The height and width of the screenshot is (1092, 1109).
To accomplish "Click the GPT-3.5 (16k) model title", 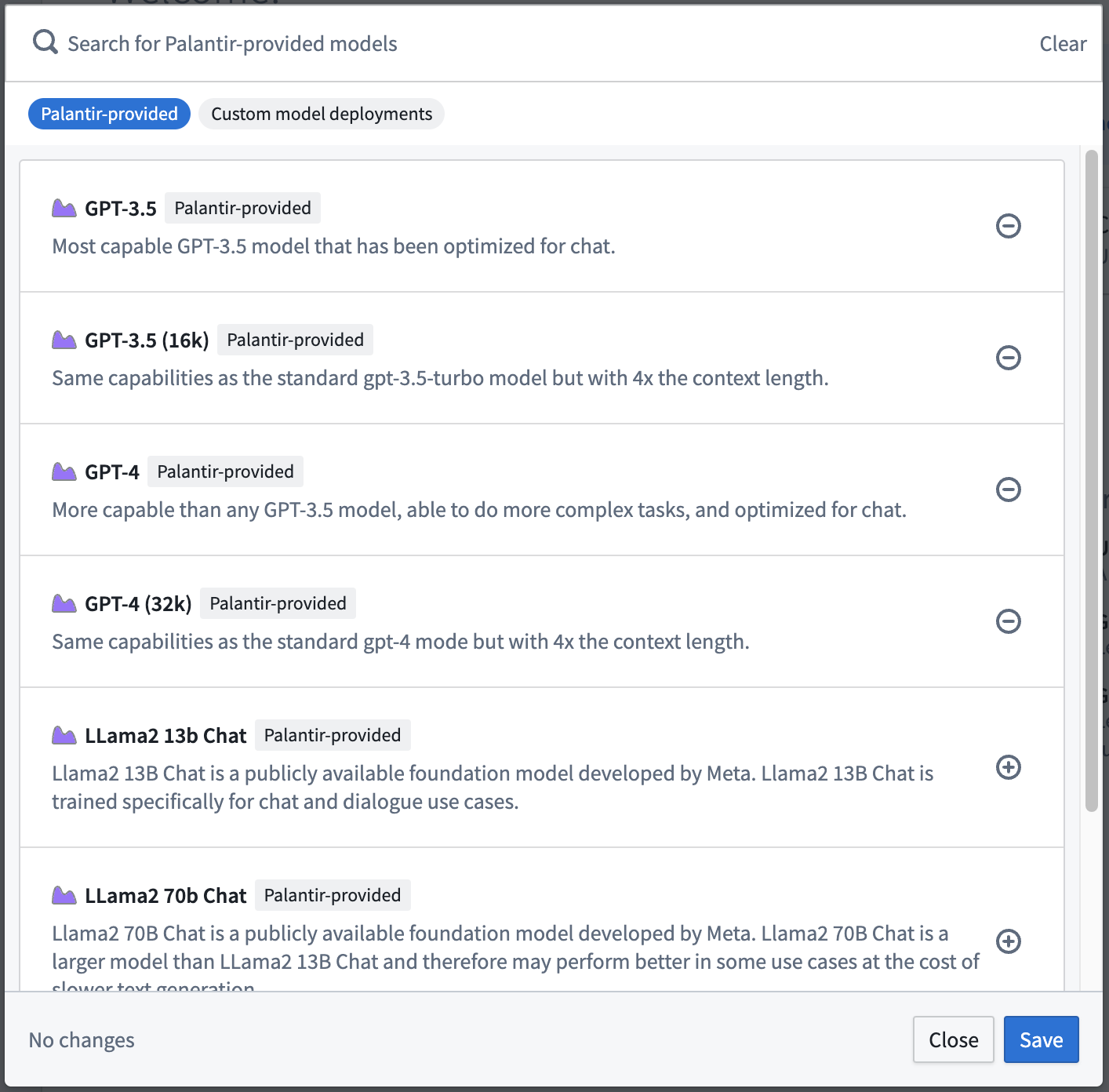I will [147, 340].
